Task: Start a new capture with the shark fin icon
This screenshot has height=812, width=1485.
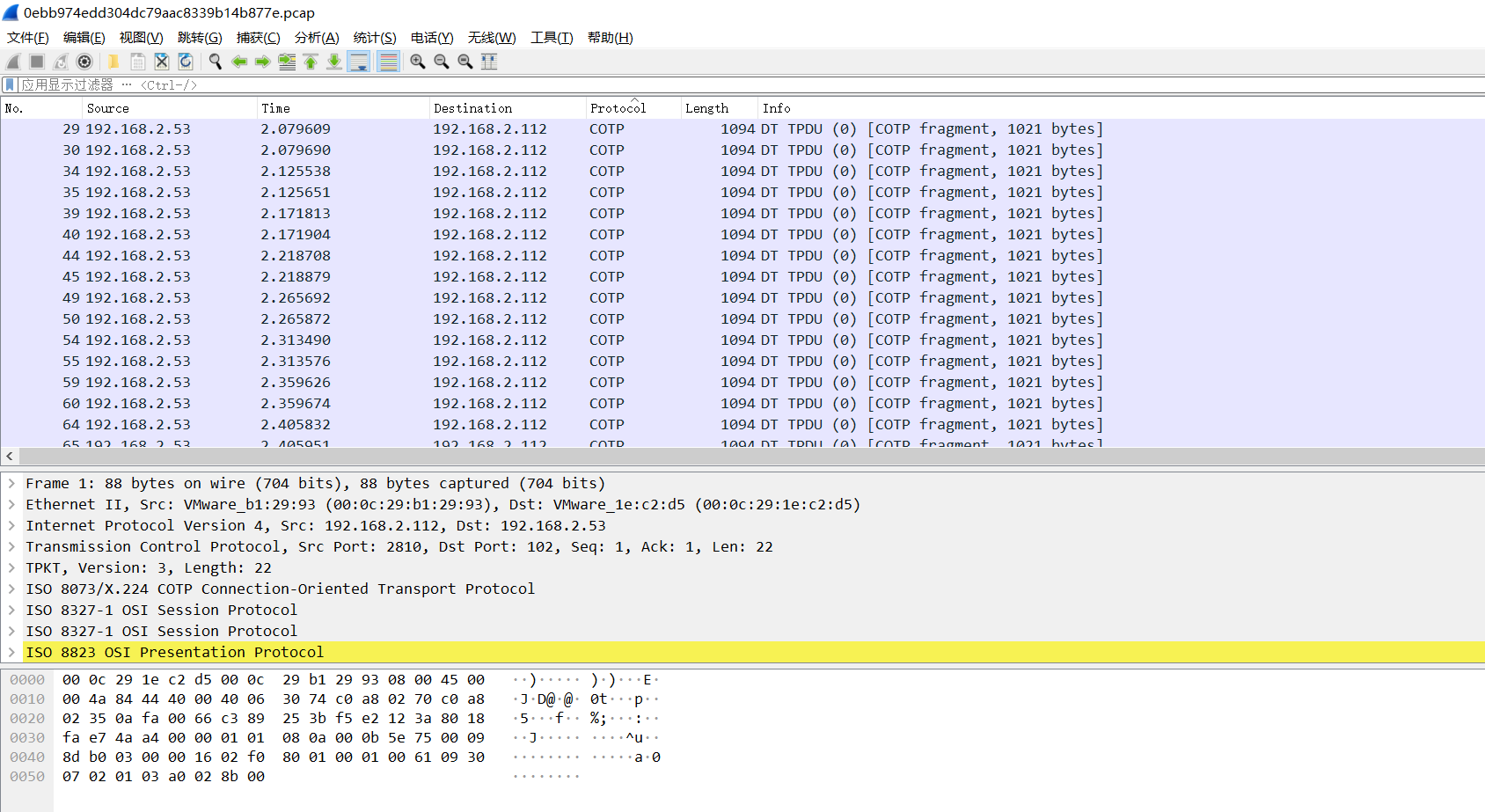Action: tap(12, 62)
